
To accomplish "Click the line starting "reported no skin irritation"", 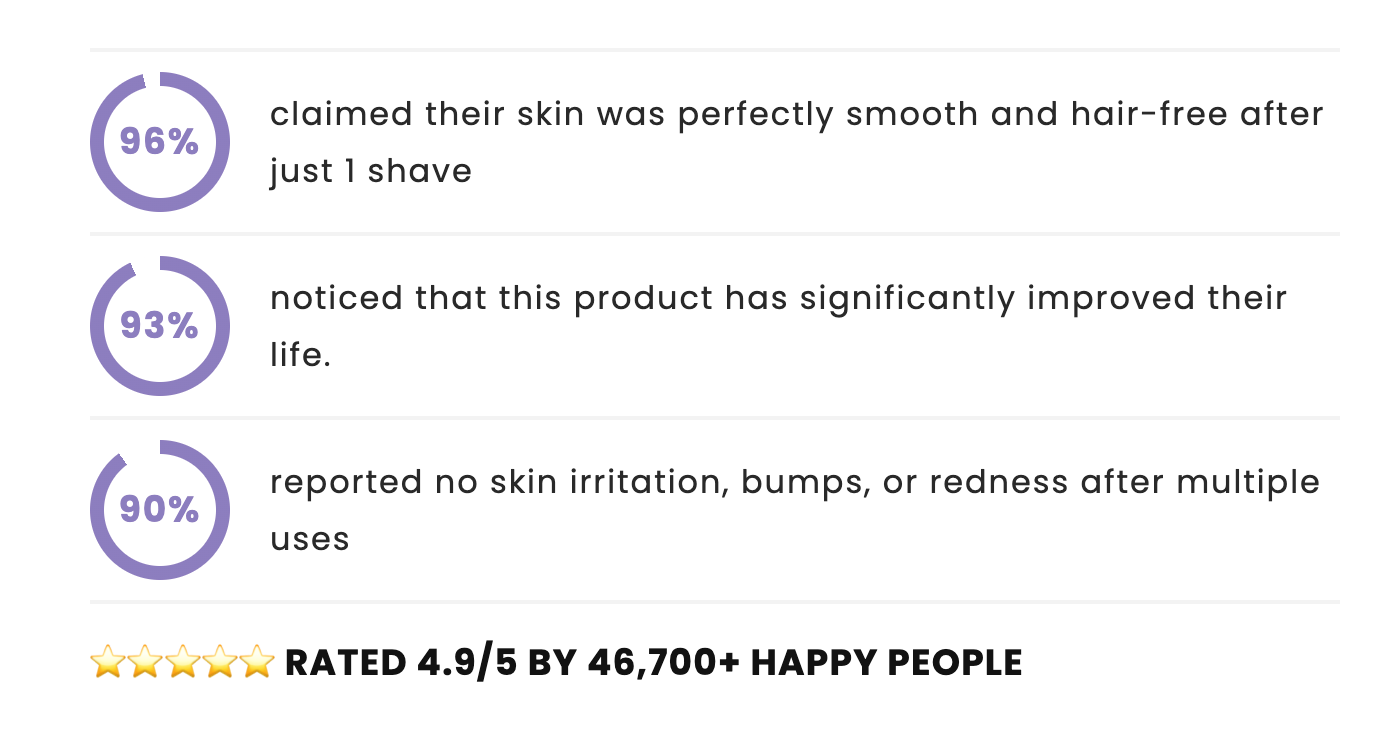I will coord(795,482).
